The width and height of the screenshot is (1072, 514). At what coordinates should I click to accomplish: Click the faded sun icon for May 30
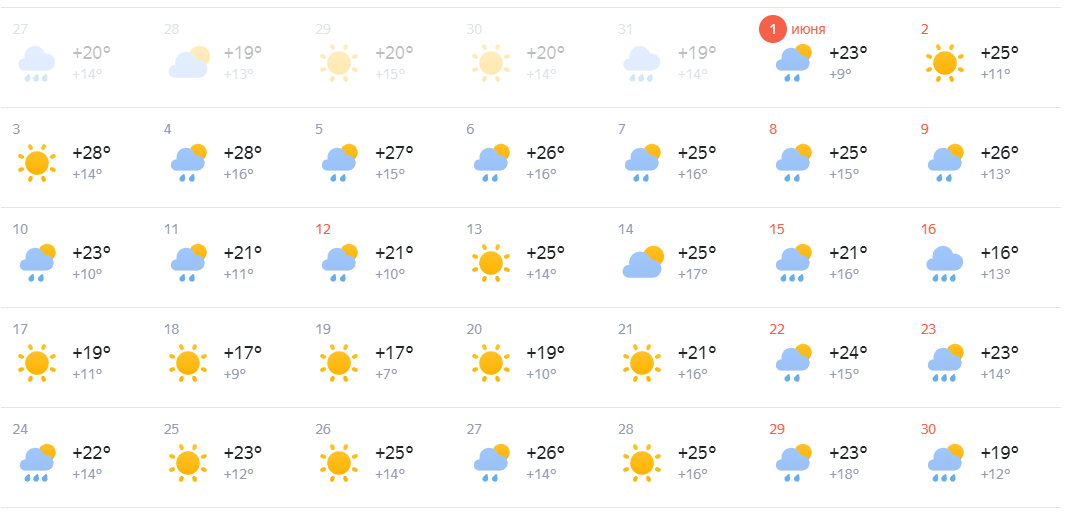pyautogui.click(x=491, y=63)
